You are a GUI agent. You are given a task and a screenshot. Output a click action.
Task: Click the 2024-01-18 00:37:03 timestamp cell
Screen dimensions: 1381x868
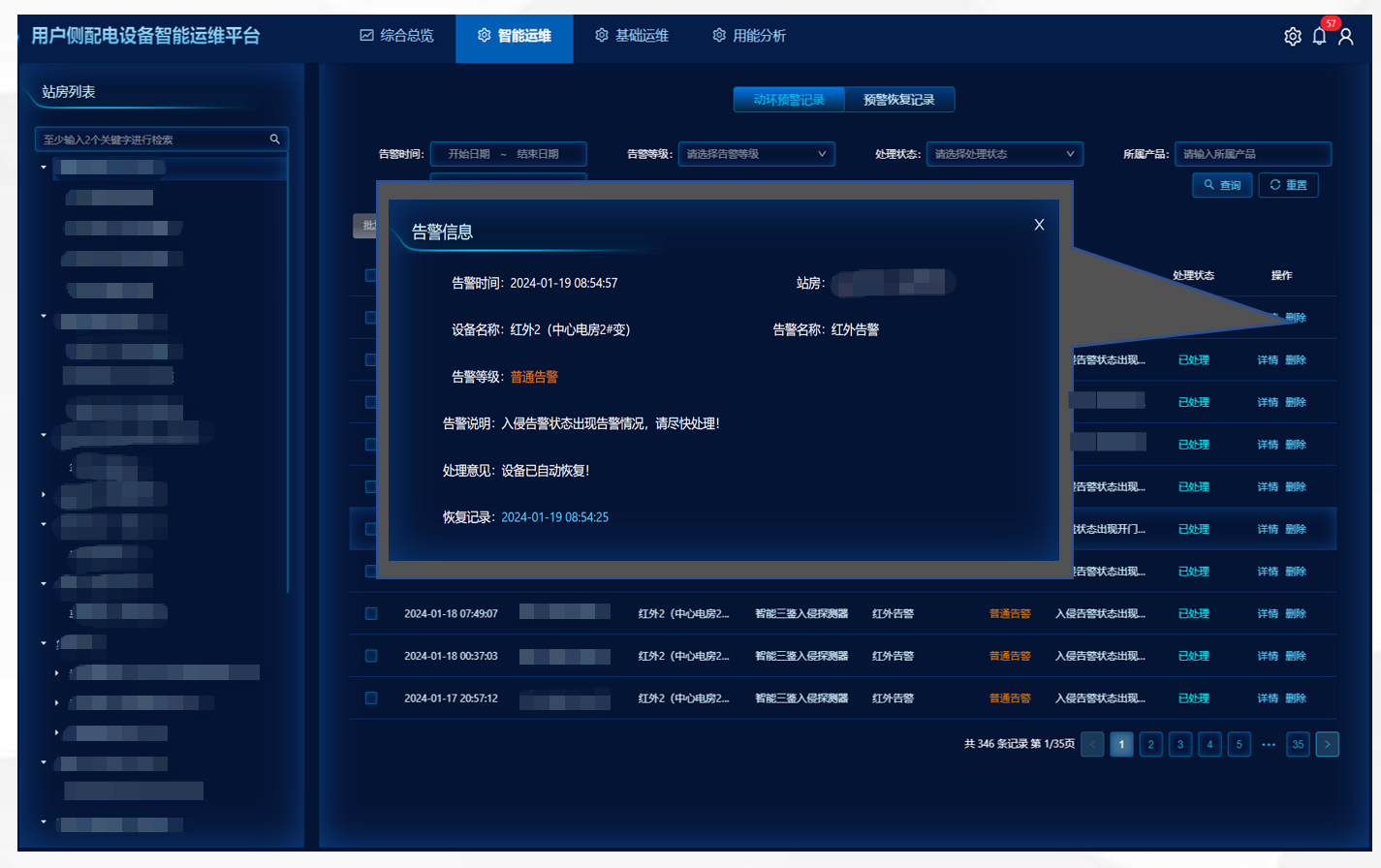pos(451,656)
